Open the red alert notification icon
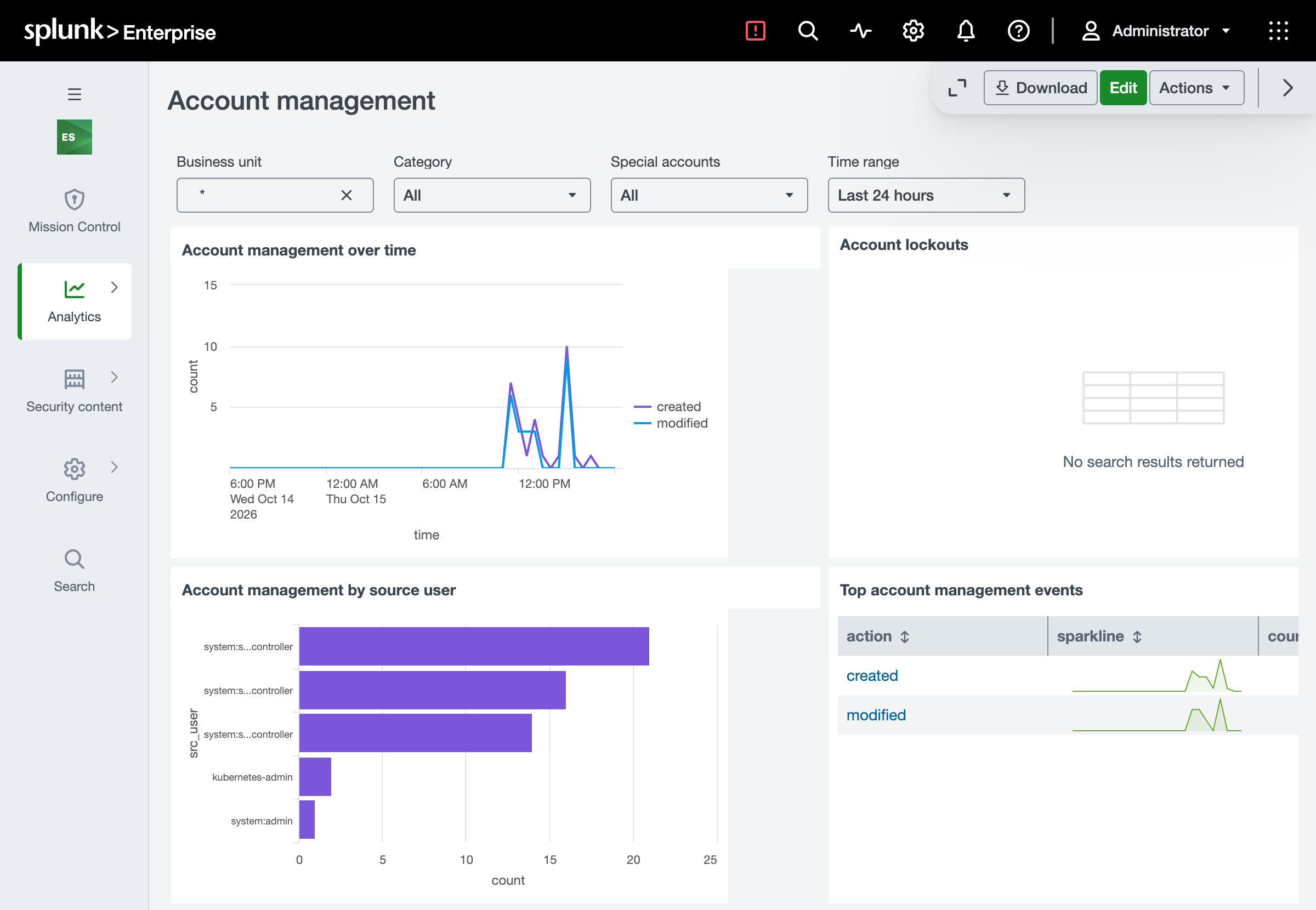Image resolution: width=1316 pixels, height=910 pixels. tap(755, 31)
